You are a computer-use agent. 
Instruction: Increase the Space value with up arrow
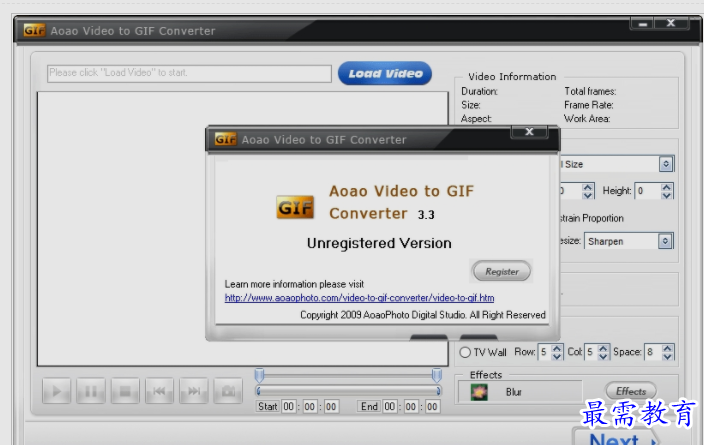click(x=668, y=348)
